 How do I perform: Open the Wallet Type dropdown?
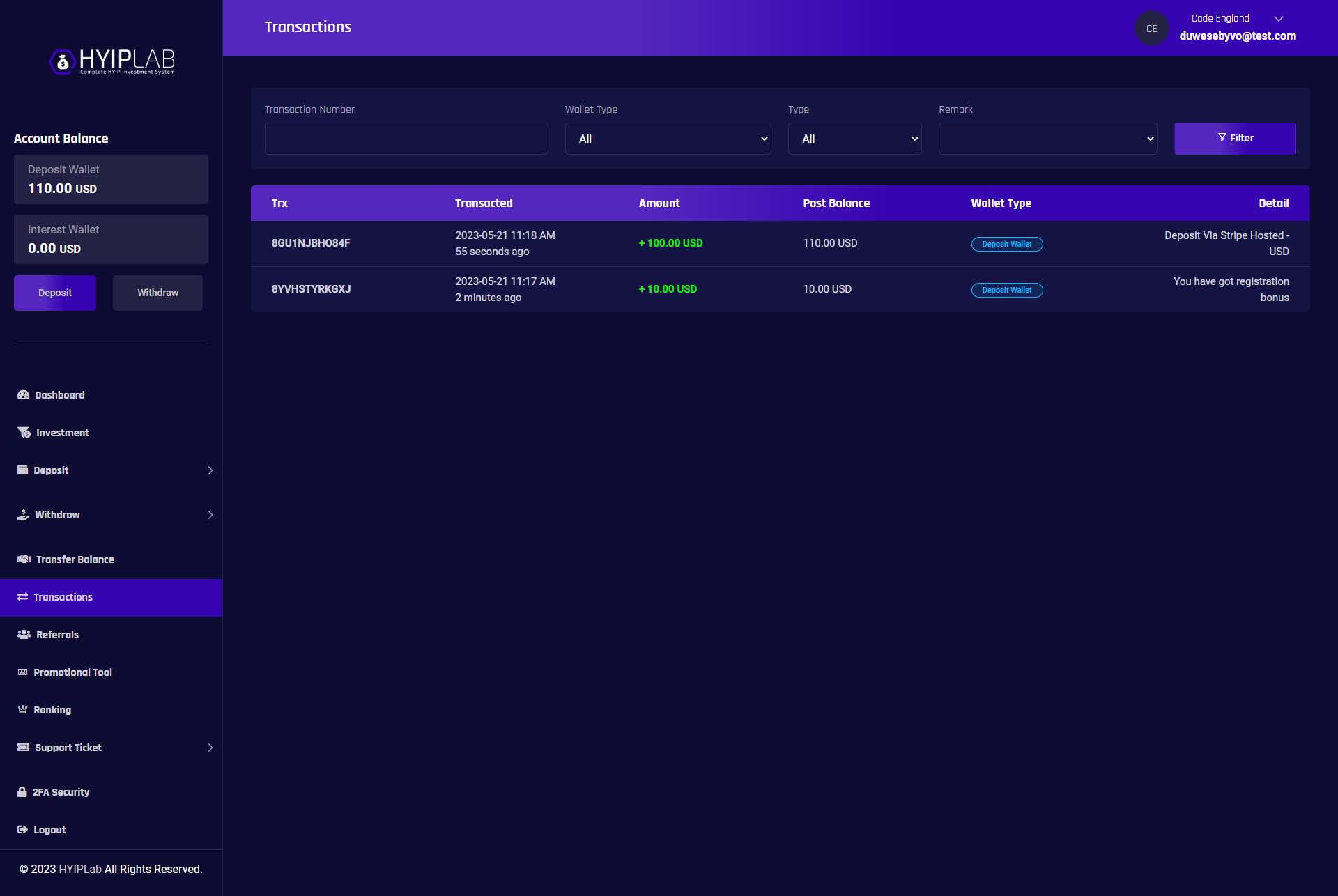pyautogui.click(x=668, y=139)
